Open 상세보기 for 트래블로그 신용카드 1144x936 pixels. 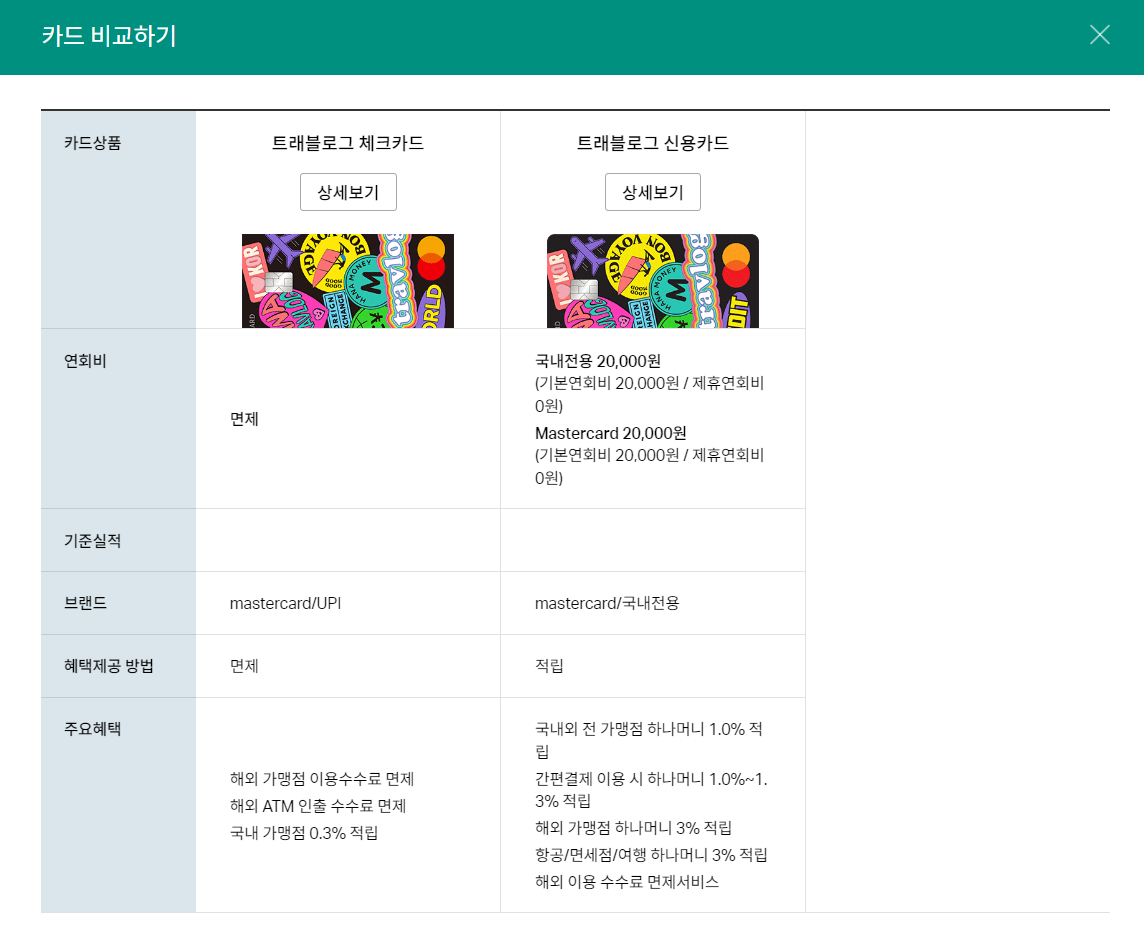[653, 192]
